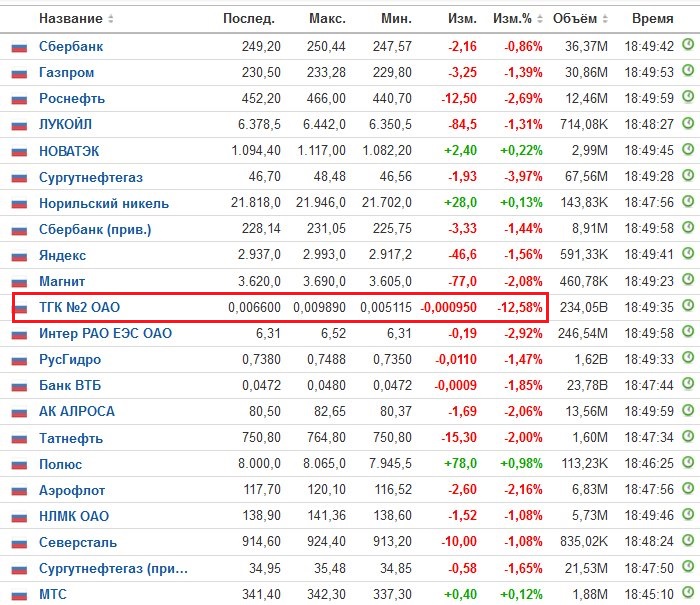The height and width of the screenshot is (605, 700).
Task: Click the clock icon in the Сбербанк row
Action: point(688,44)
